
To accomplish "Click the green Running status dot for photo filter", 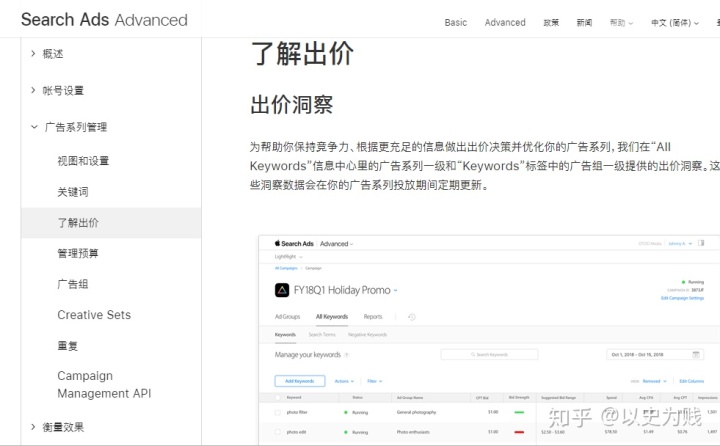I will click(x=346, y=412).
